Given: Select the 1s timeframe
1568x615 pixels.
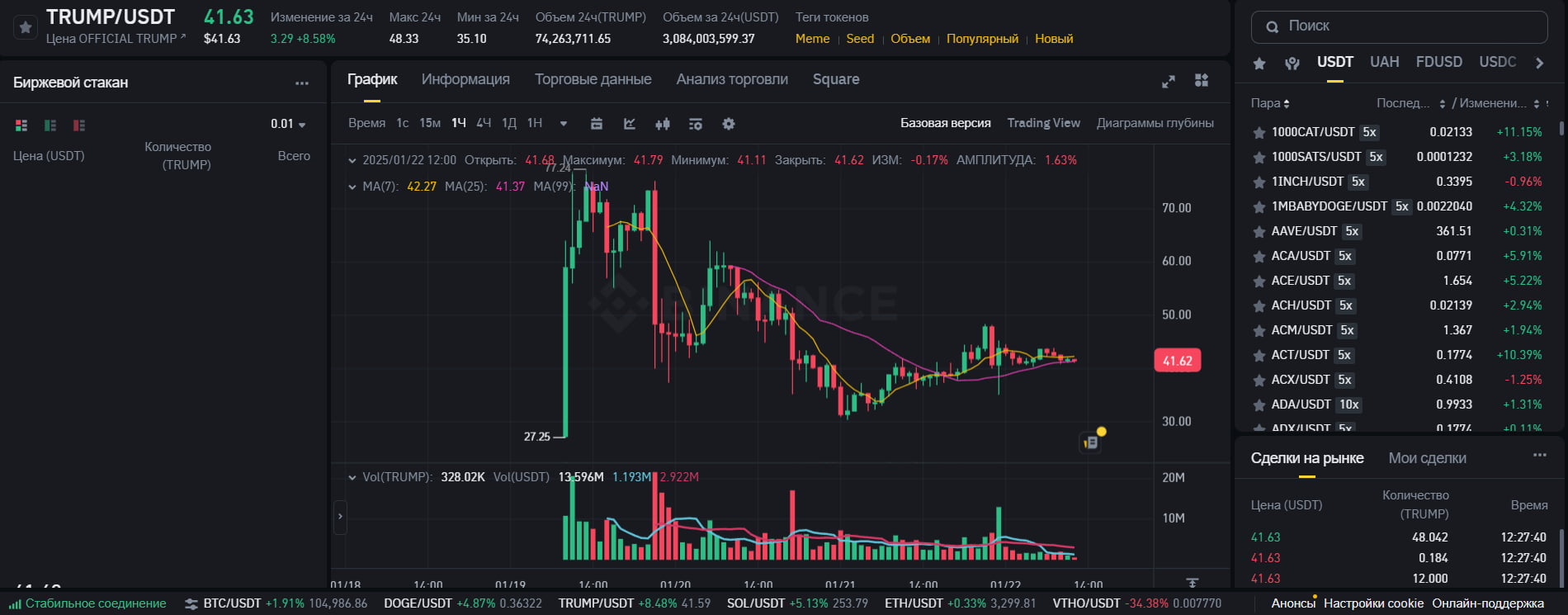Looking at the screenshot, I should [x=403, y=123].
